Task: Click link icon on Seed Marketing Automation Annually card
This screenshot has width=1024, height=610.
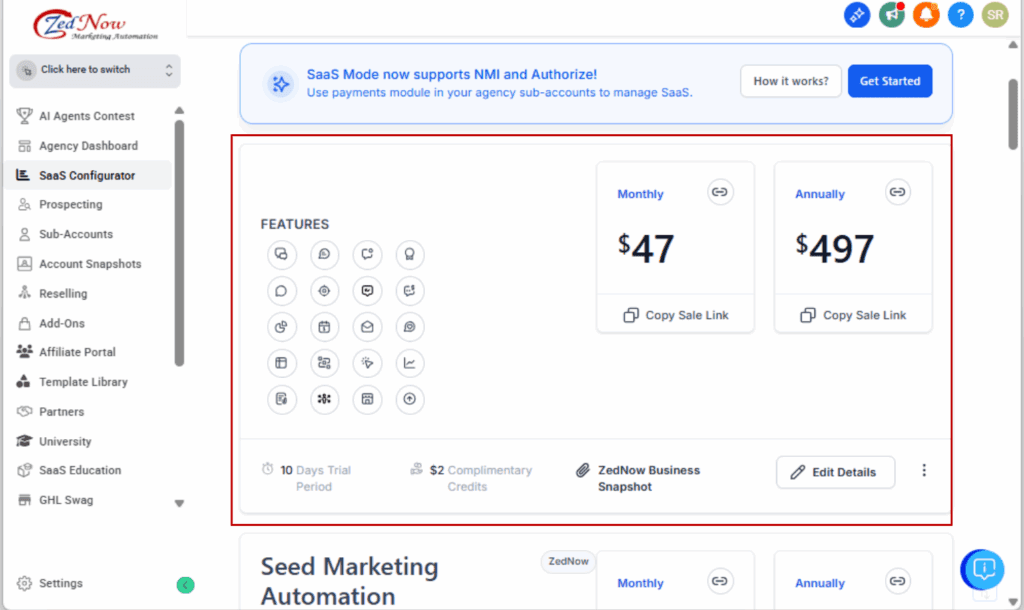Action: pos(897,581)
